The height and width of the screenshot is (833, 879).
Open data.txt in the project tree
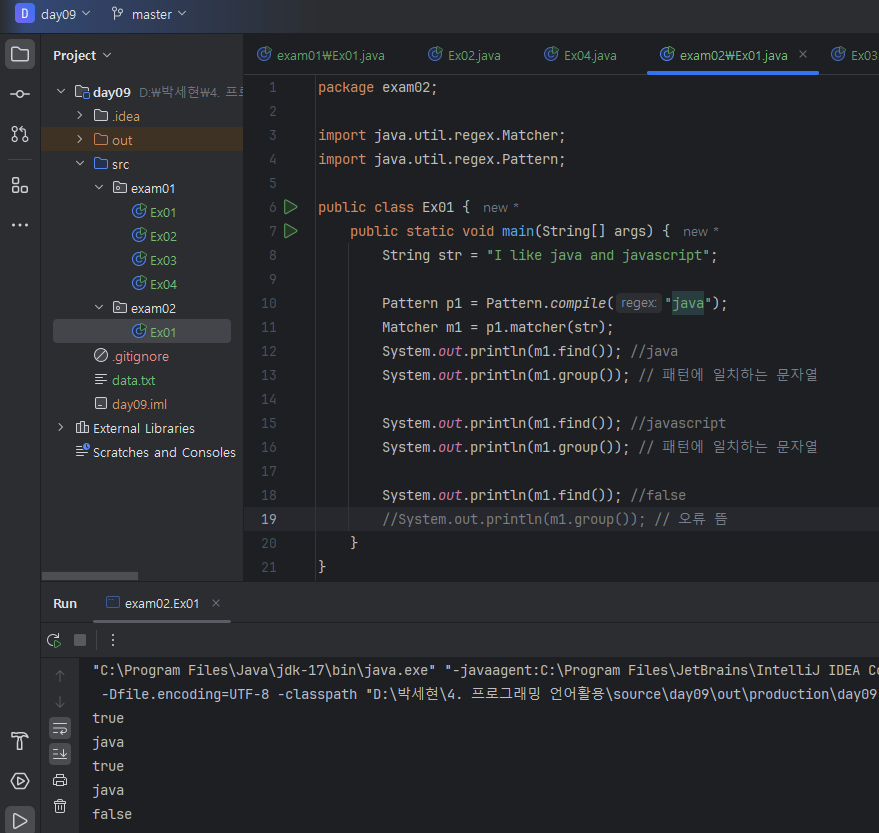click(x=133, y=380)
